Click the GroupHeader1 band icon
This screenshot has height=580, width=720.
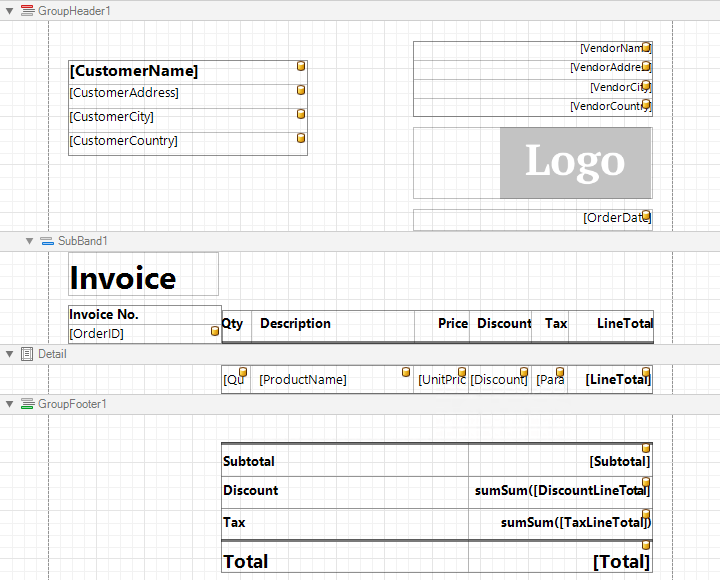click(27, 10)
